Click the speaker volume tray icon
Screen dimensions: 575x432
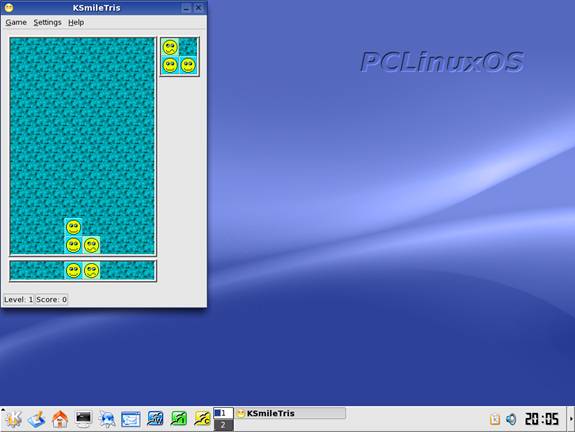pos(511,419)
